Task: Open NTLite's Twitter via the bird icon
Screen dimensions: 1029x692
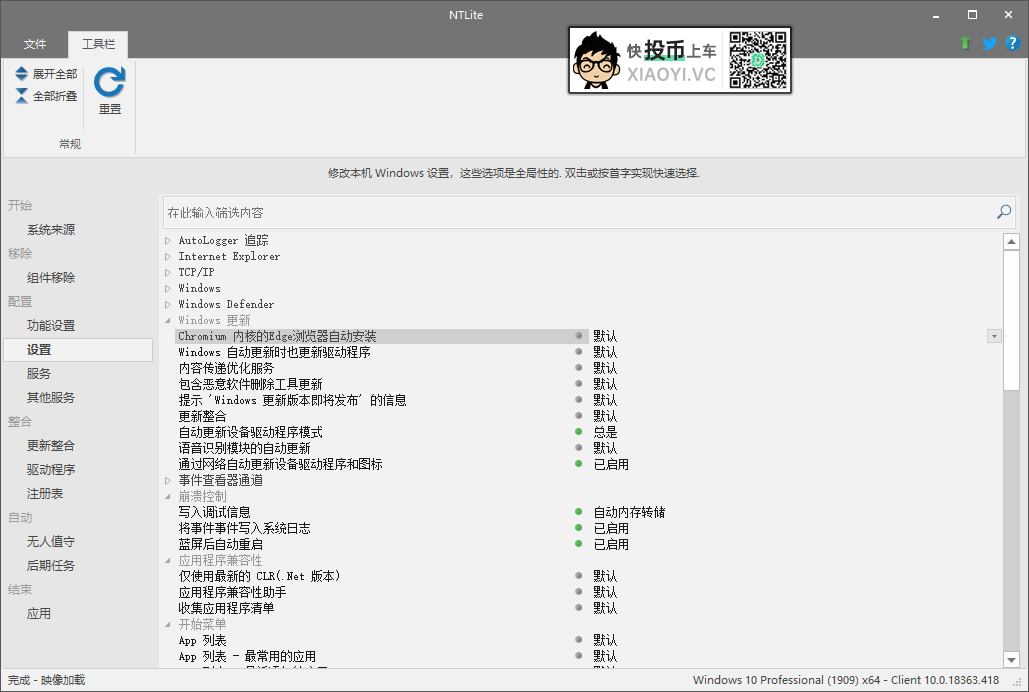Action: coord(989,43)
